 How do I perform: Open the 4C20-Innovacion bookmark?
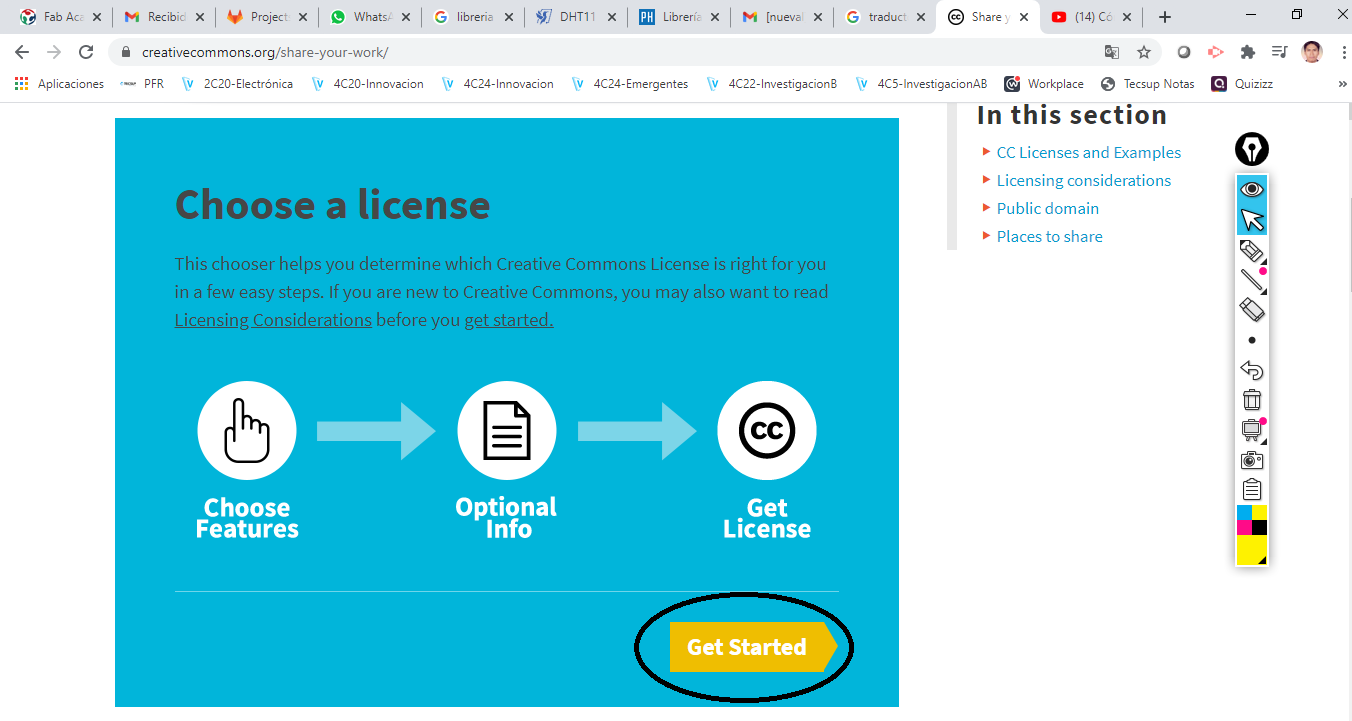coord(367,84)
